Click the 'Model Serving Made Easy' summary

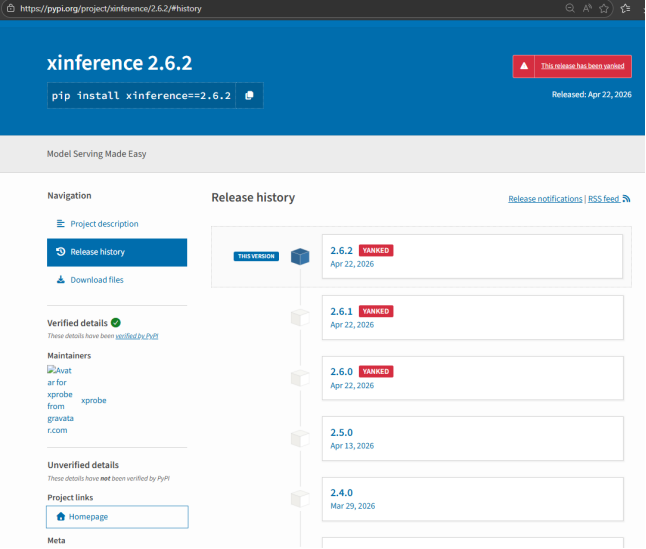click(96, 154)
